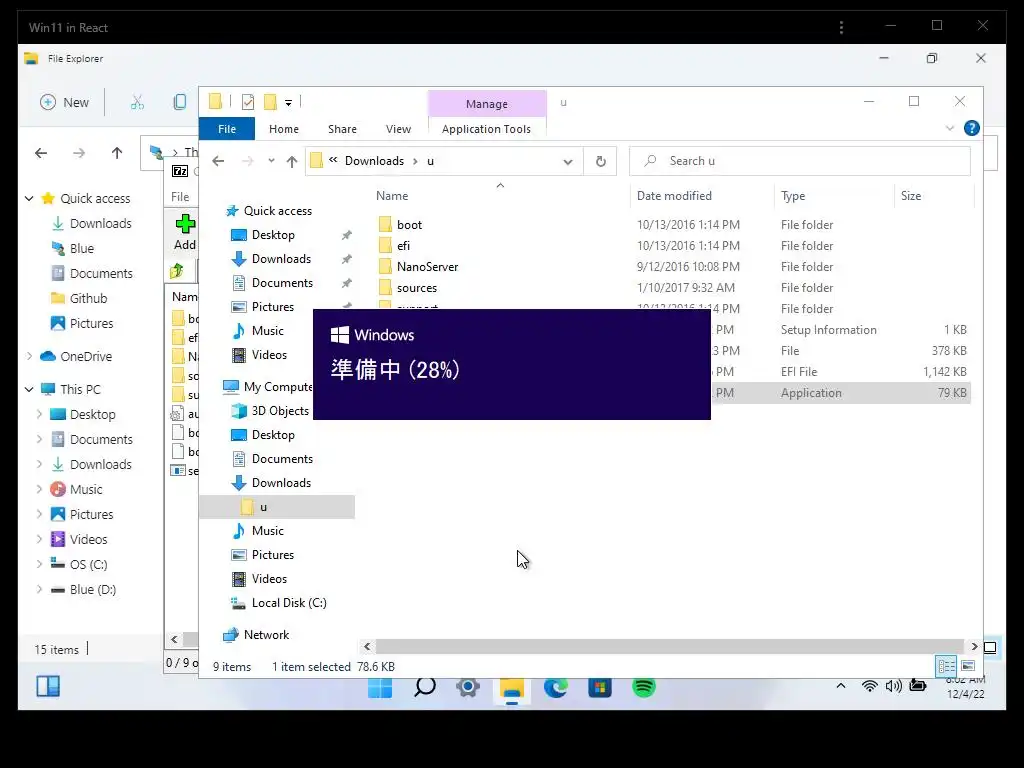Collapse the This PC tree node

pos(29,389)
